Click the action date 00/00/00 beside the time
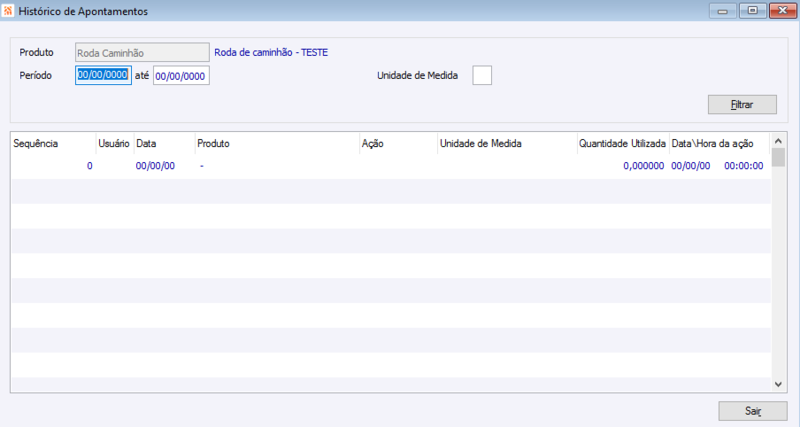 coord(690,166)
